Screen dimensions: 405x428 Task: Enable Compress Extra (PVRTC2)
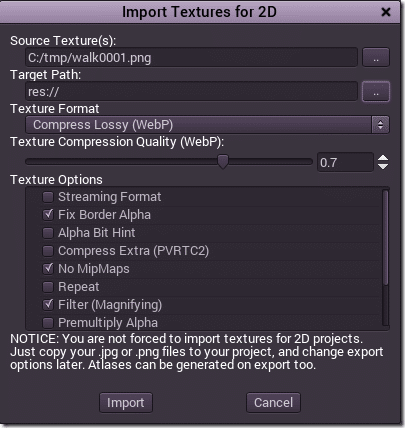pos(48,251)
